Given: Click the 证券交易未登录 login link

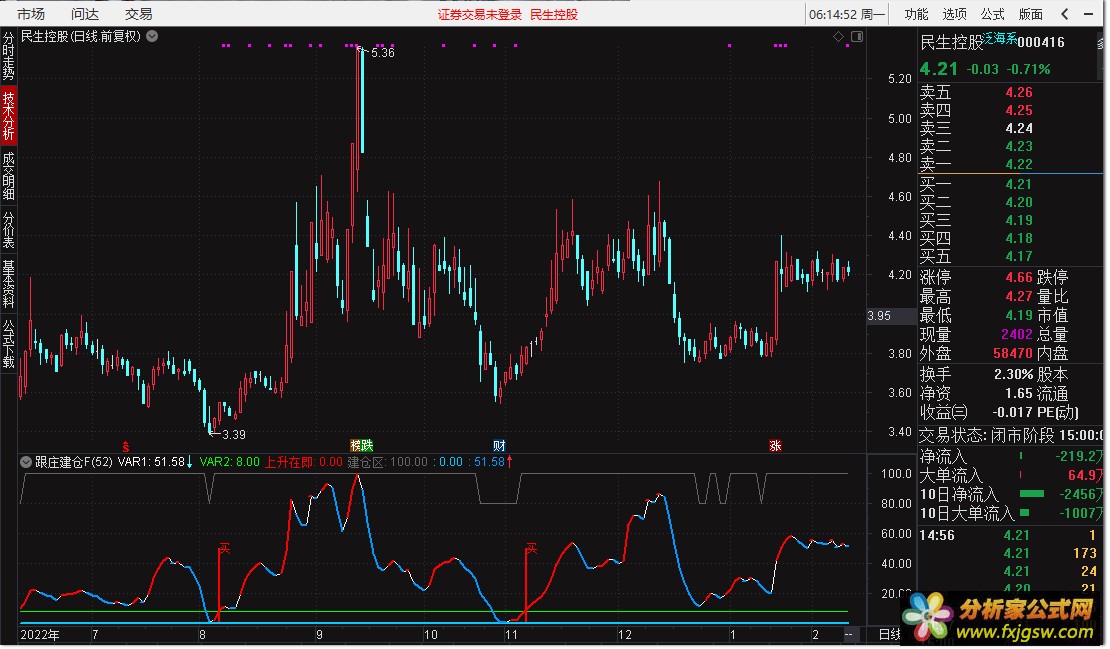Looking at the screenshot, I should pyautogui.click(x=479, y=14).
